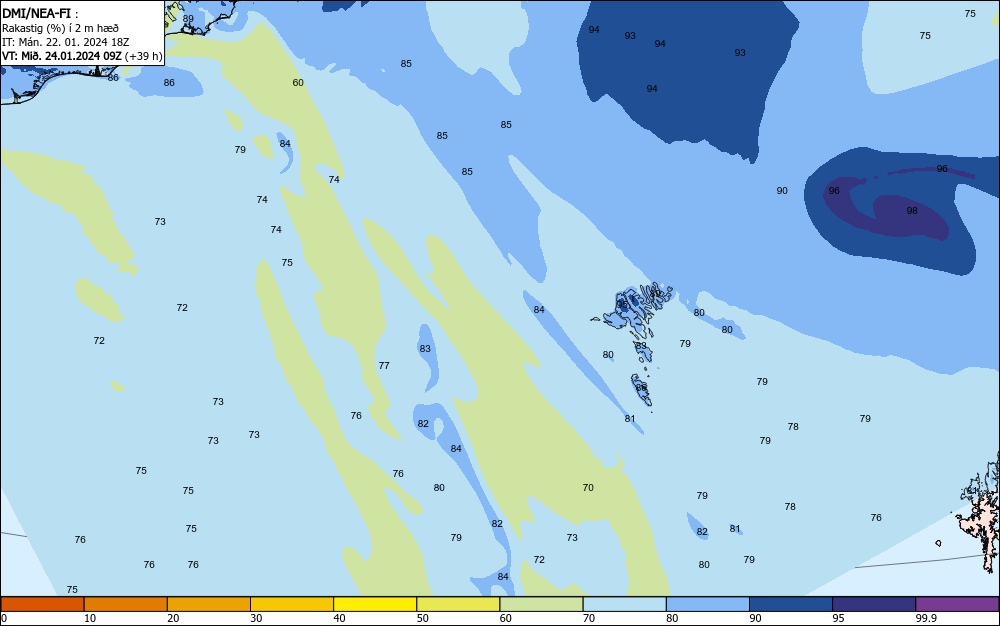Screen dimensions: 1000x626
Task: Select the 30–40 golden legend swatch
Action: pos(292,604)
